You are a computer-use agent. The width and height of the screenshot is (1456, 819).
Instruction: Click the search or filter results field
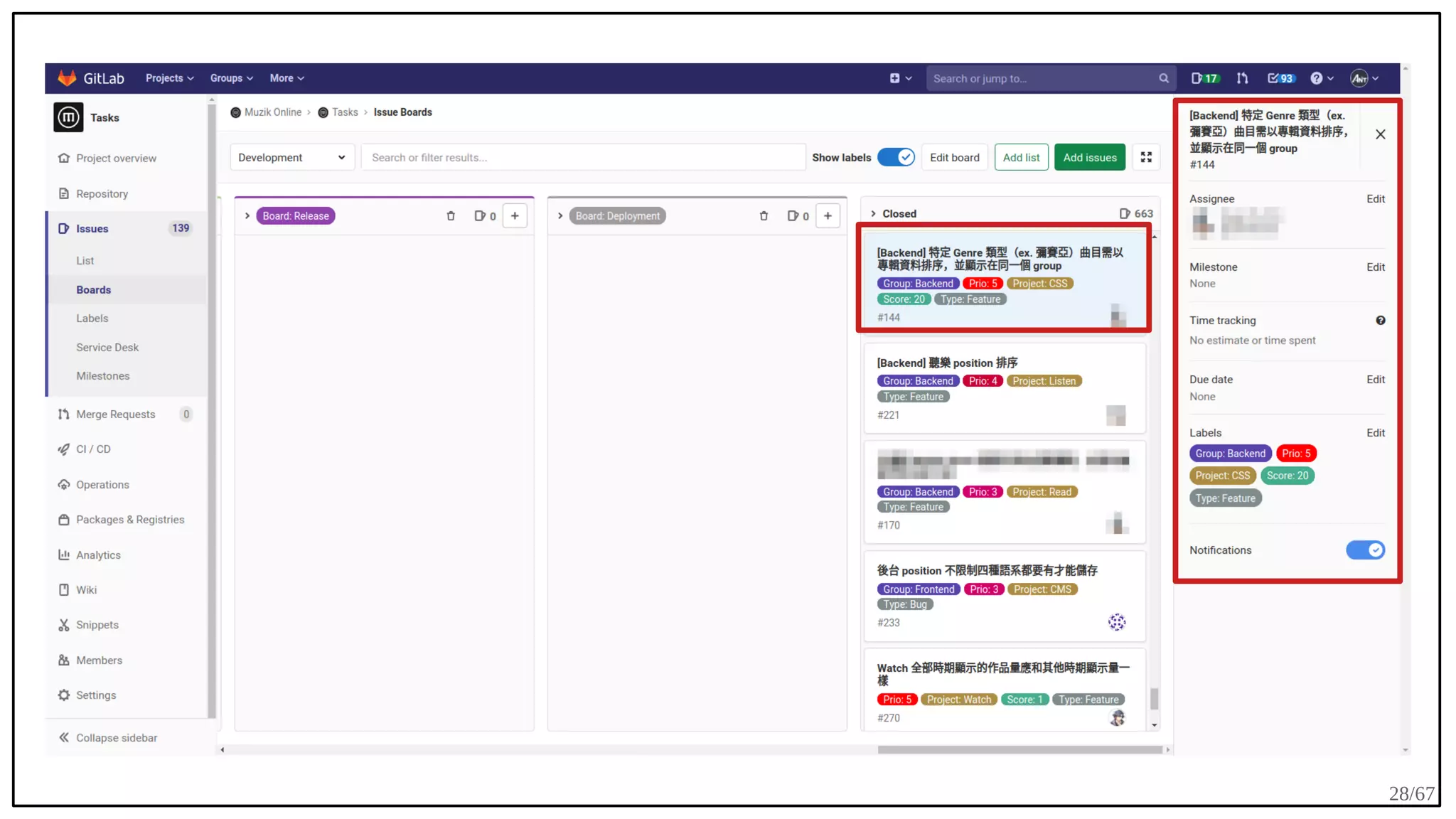point(583,157)
